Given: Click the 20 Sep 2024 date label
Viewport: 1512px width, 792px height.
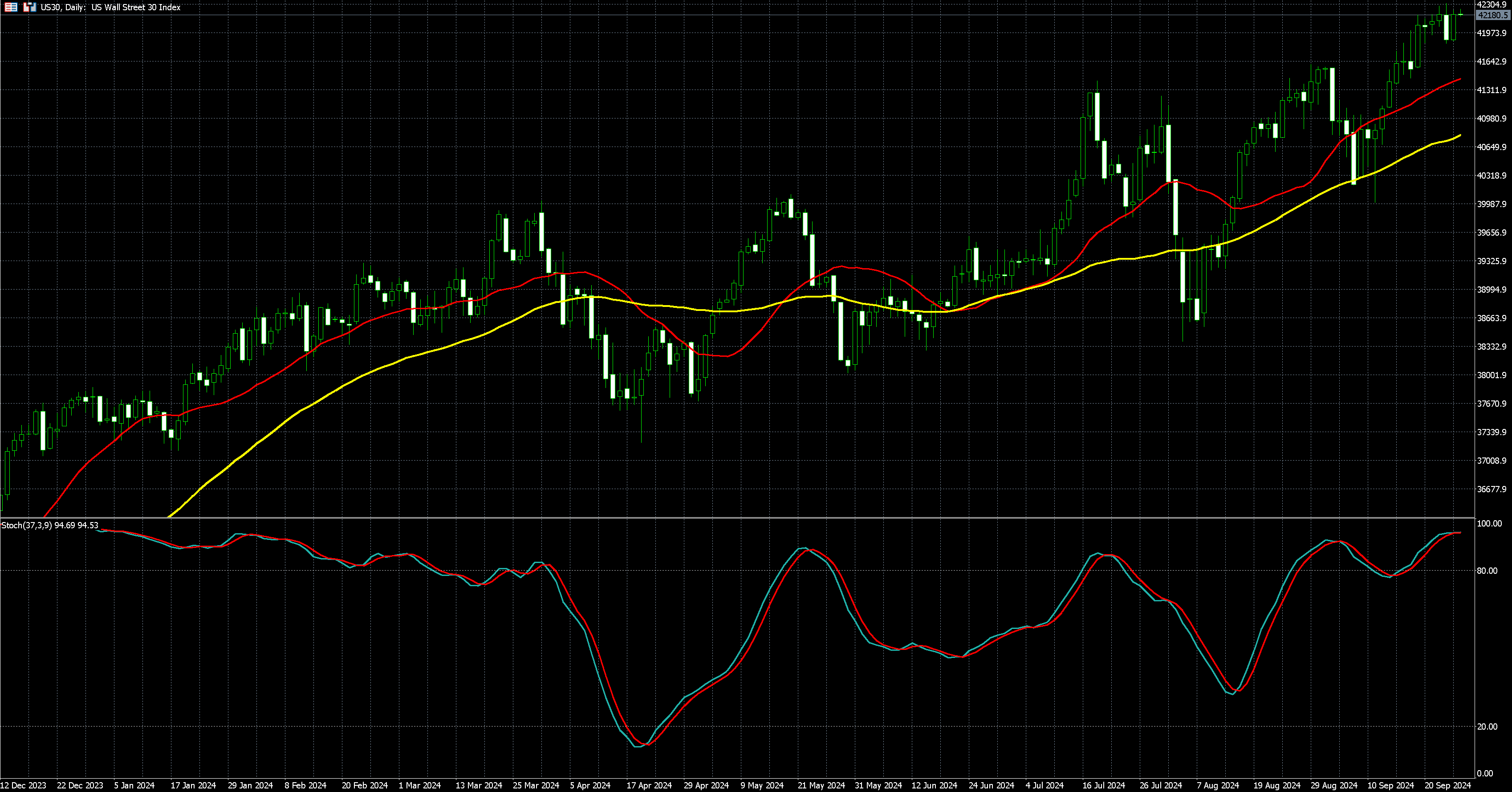Looking at the screenshot, I should (1448, 786).
